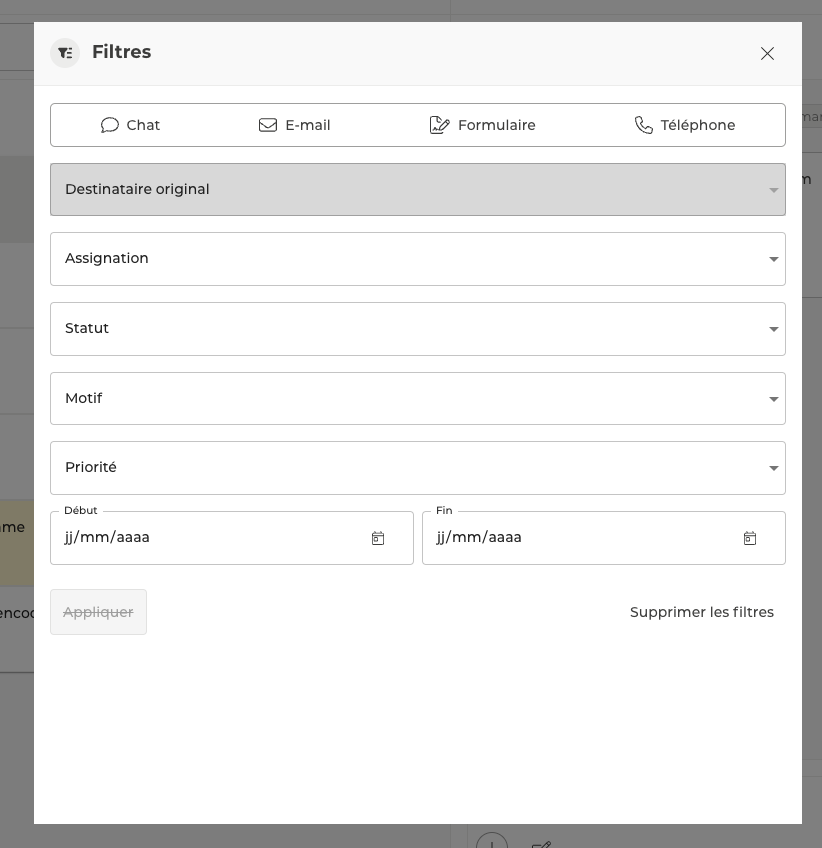The height and width of the screenshot is (848, 822).
Task: Open the Fin calendar picker icon
Action: click(x=750, y=538)
